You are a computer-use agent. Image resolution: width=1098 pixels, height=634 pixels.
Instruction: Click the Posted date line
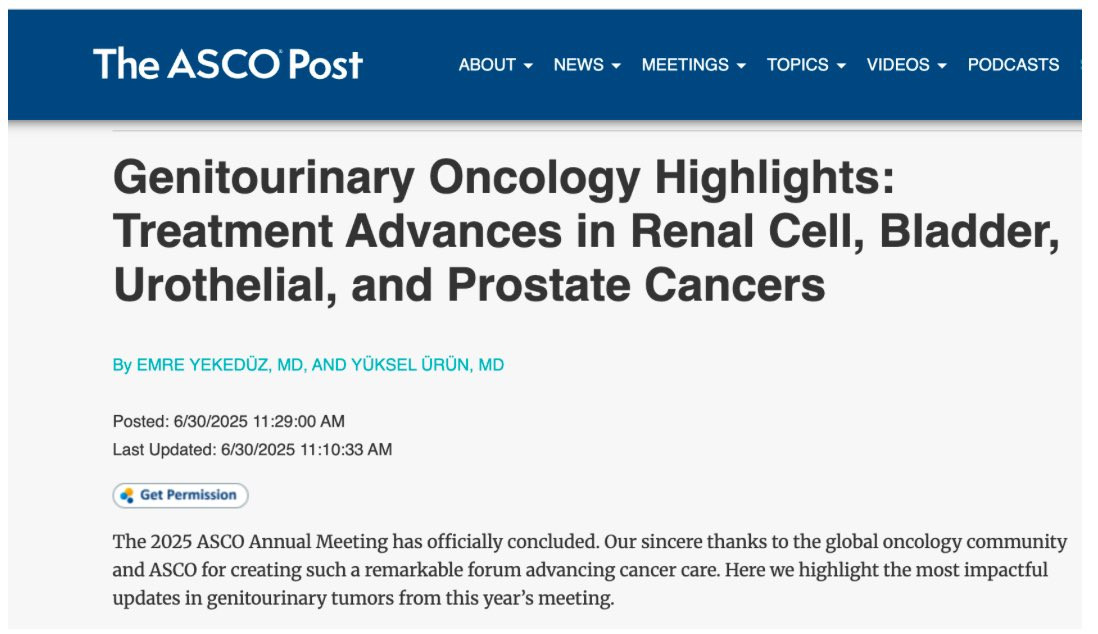228,421
